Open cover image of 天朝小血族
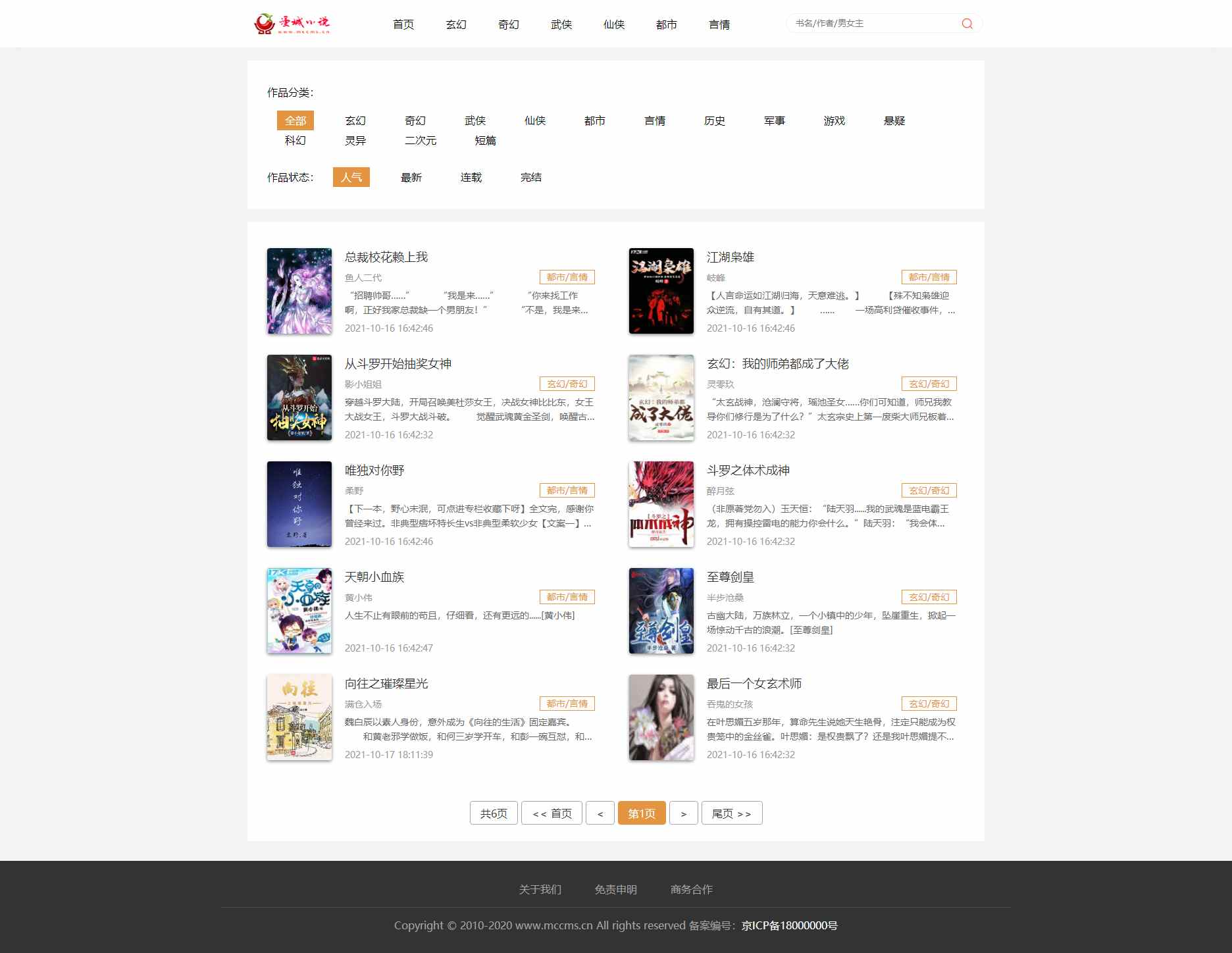 [x=299, y=611]
